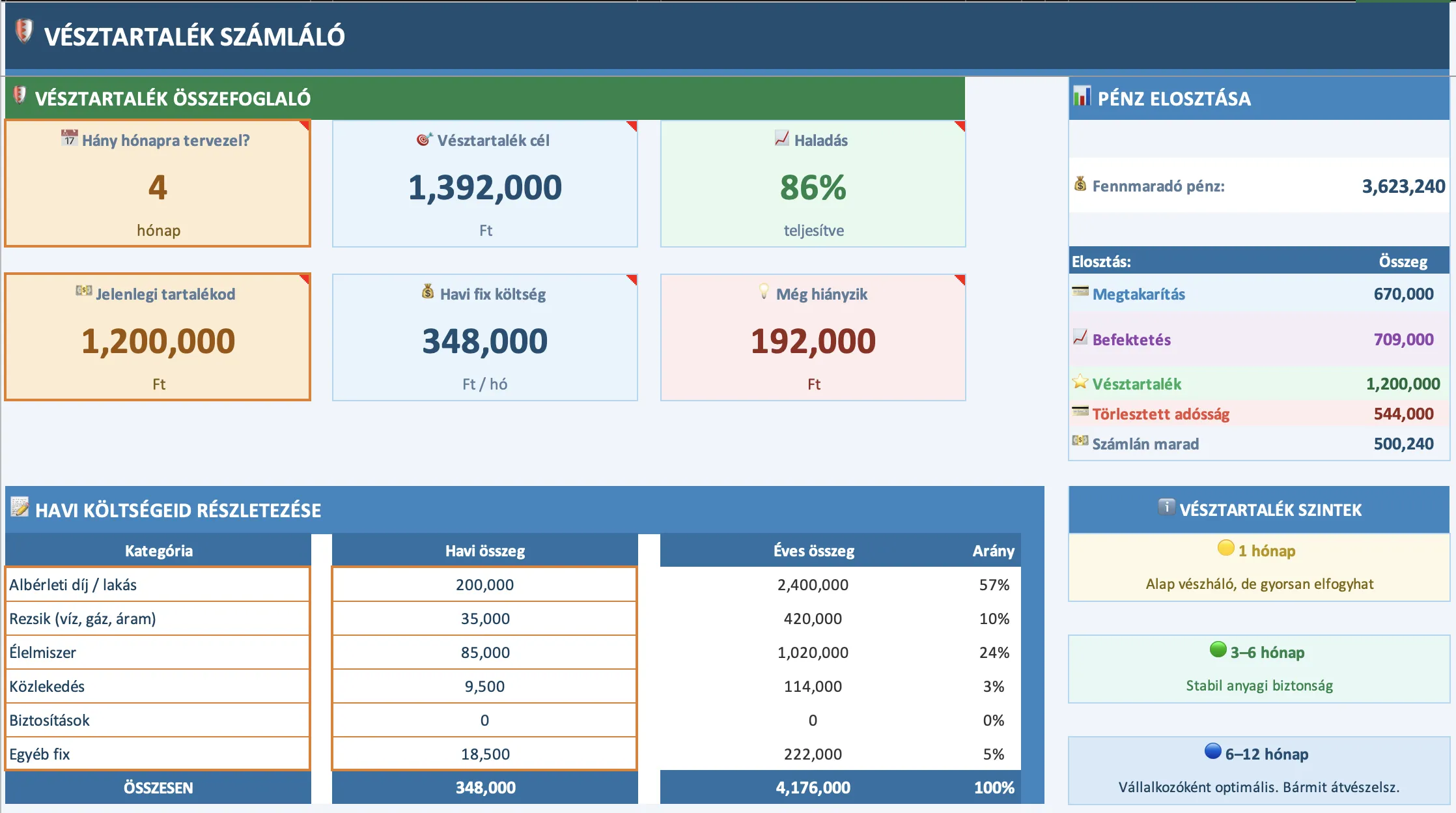Click the money bag icon by Havi fix költség

coord(428,291)
